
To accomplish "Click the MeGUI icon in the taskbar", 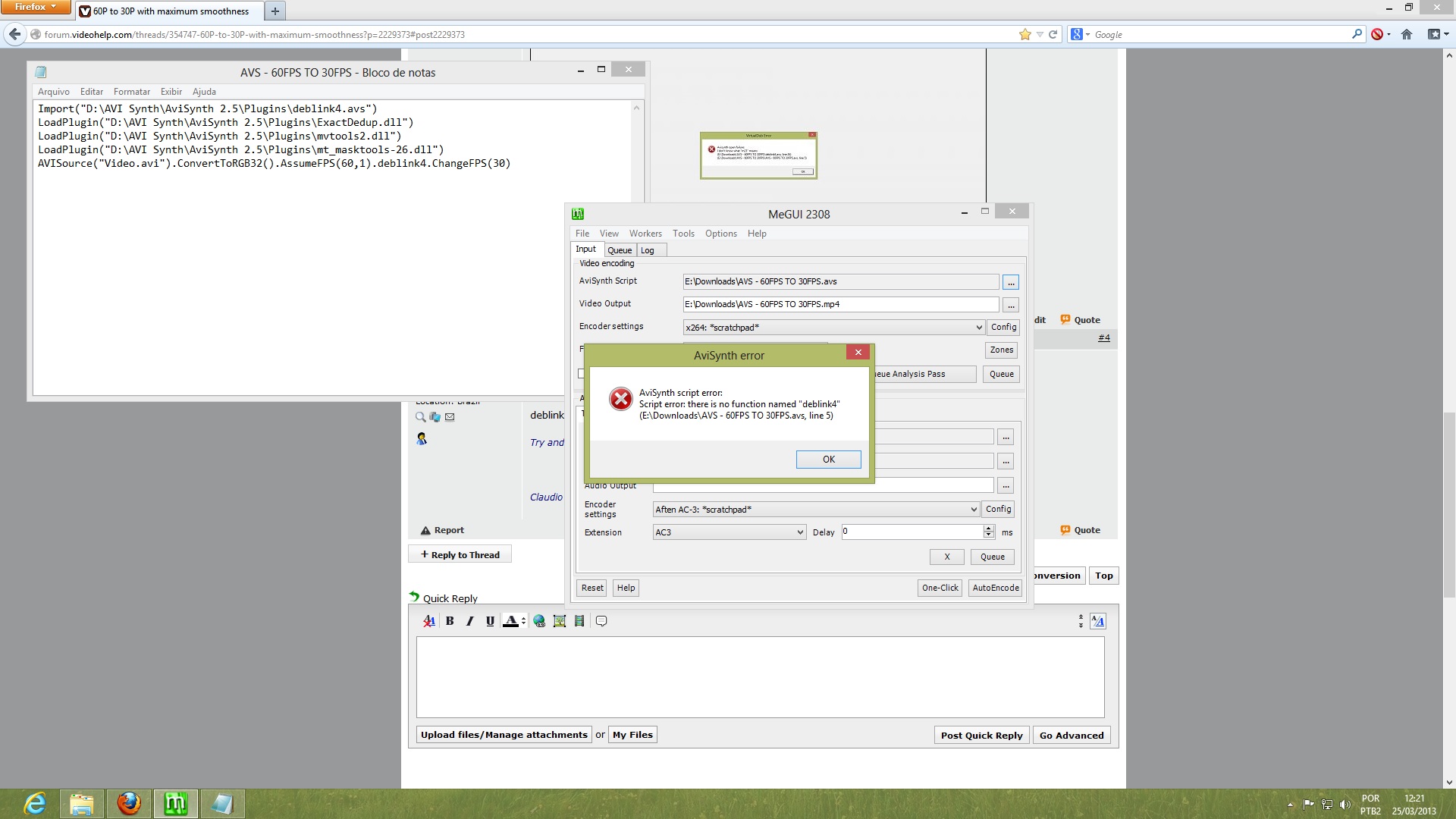I will (x=175, y=803).
